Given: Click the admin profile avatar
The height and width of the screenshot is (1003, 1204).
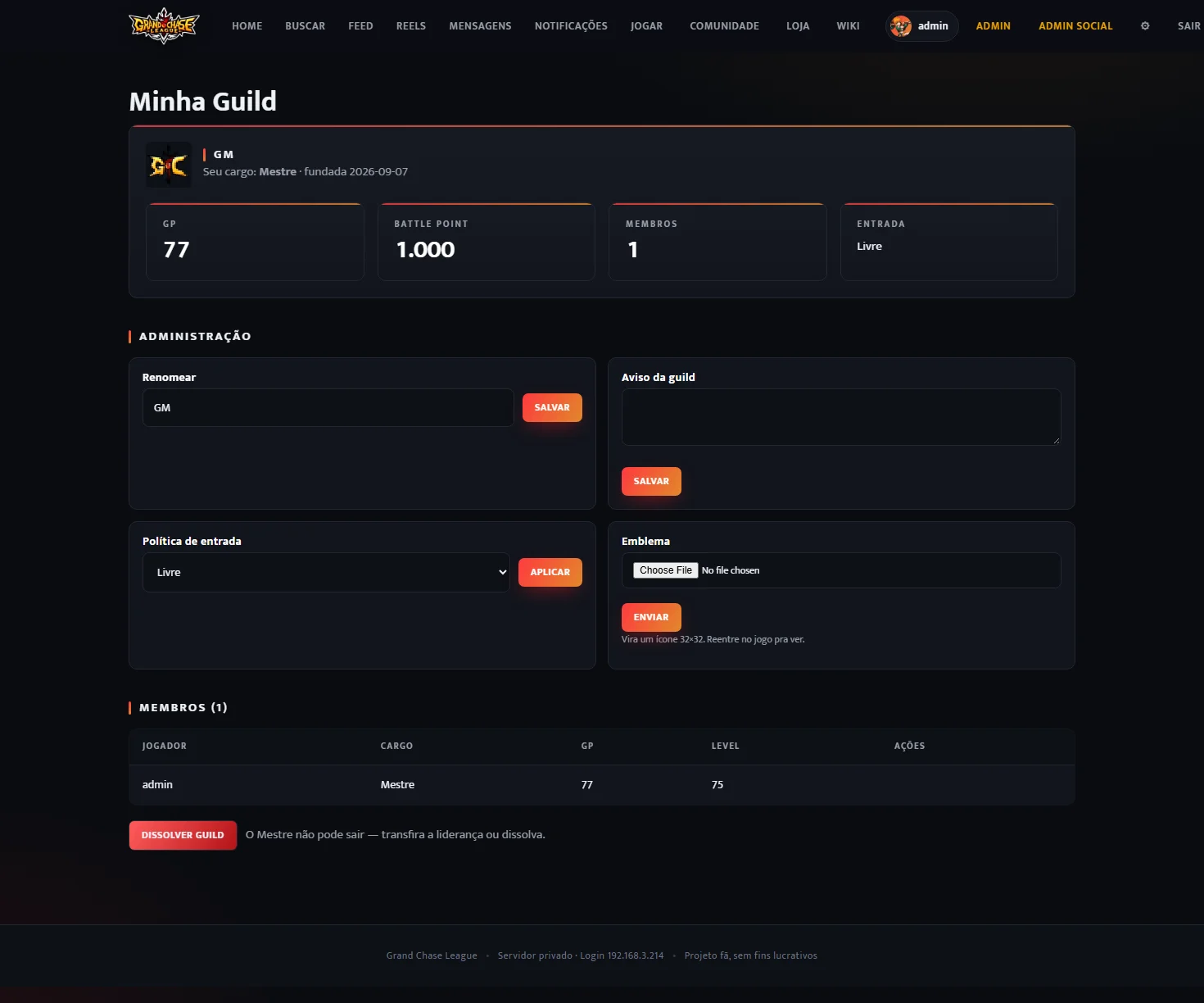Looking at the screenshot, I should (901, 26).
